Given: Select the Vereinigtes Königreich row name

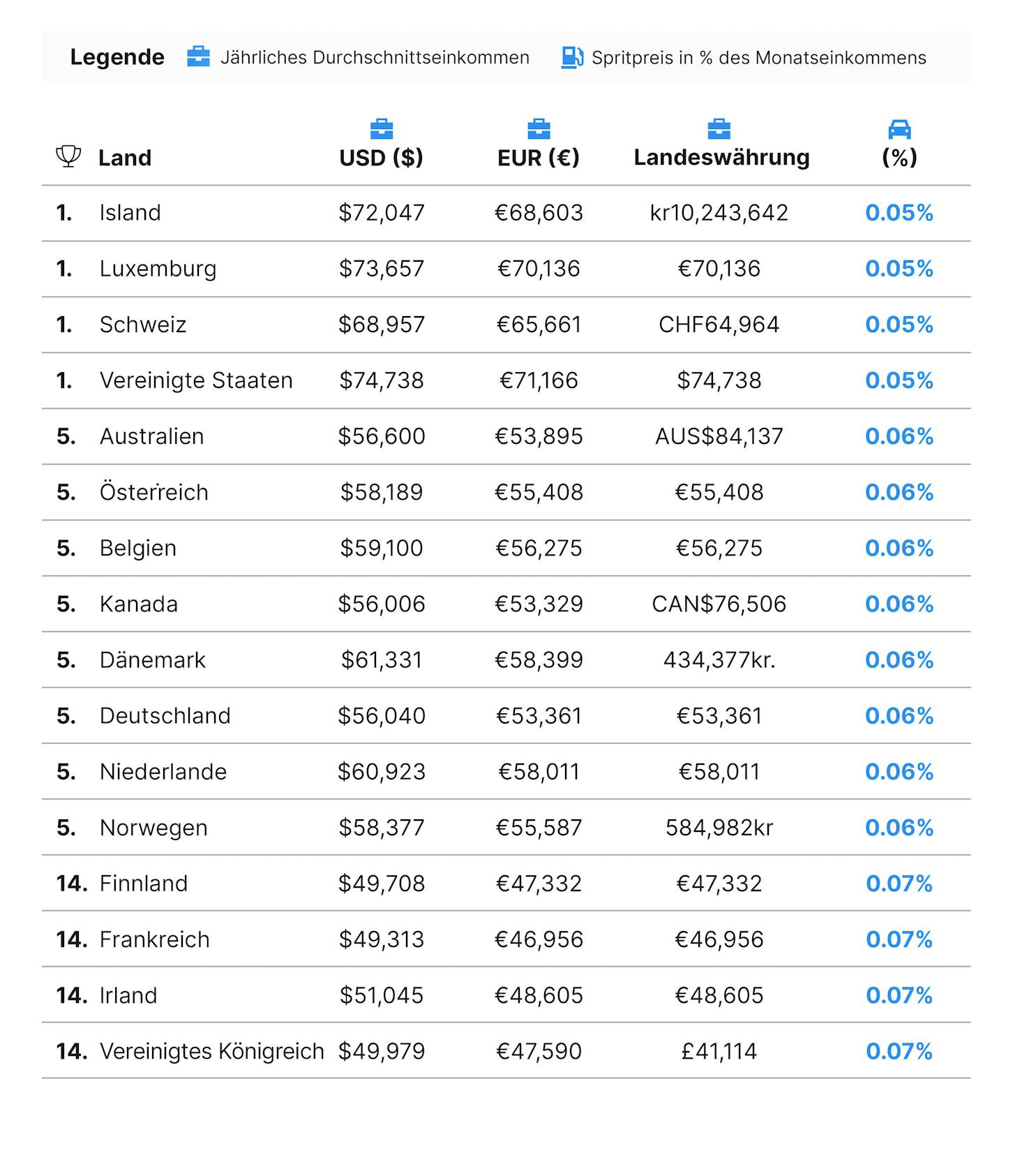Looking at the screenshot, I should (x=212, y=1051).
